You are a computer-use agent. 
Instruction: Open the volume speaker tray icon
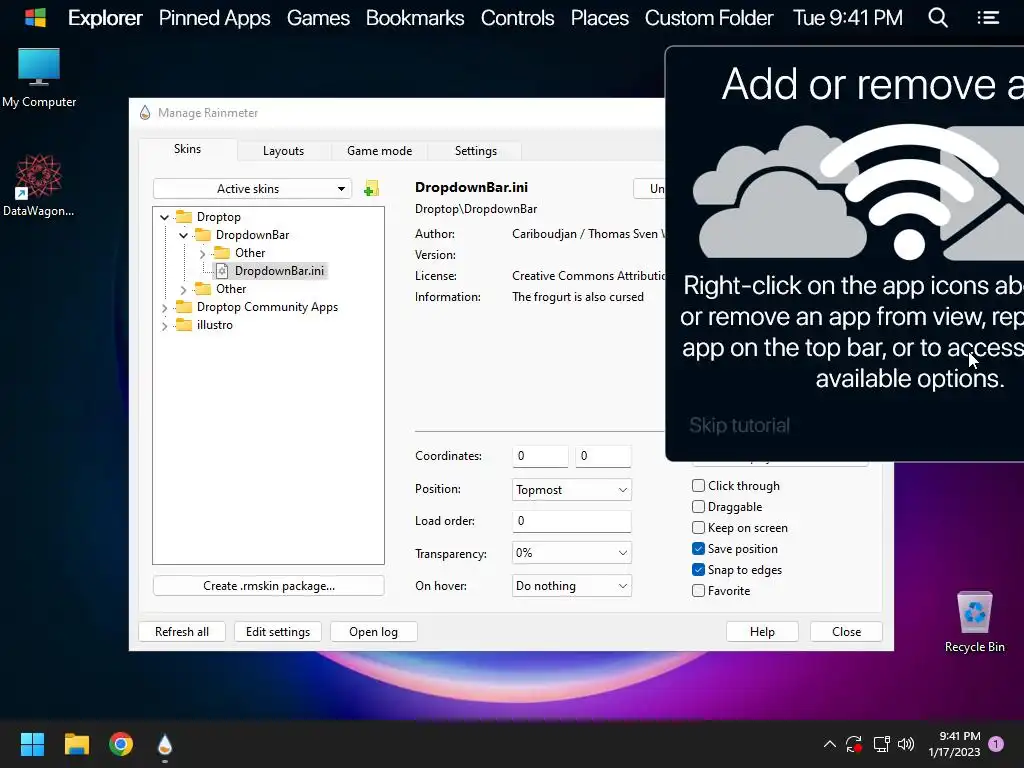[906, 744]
